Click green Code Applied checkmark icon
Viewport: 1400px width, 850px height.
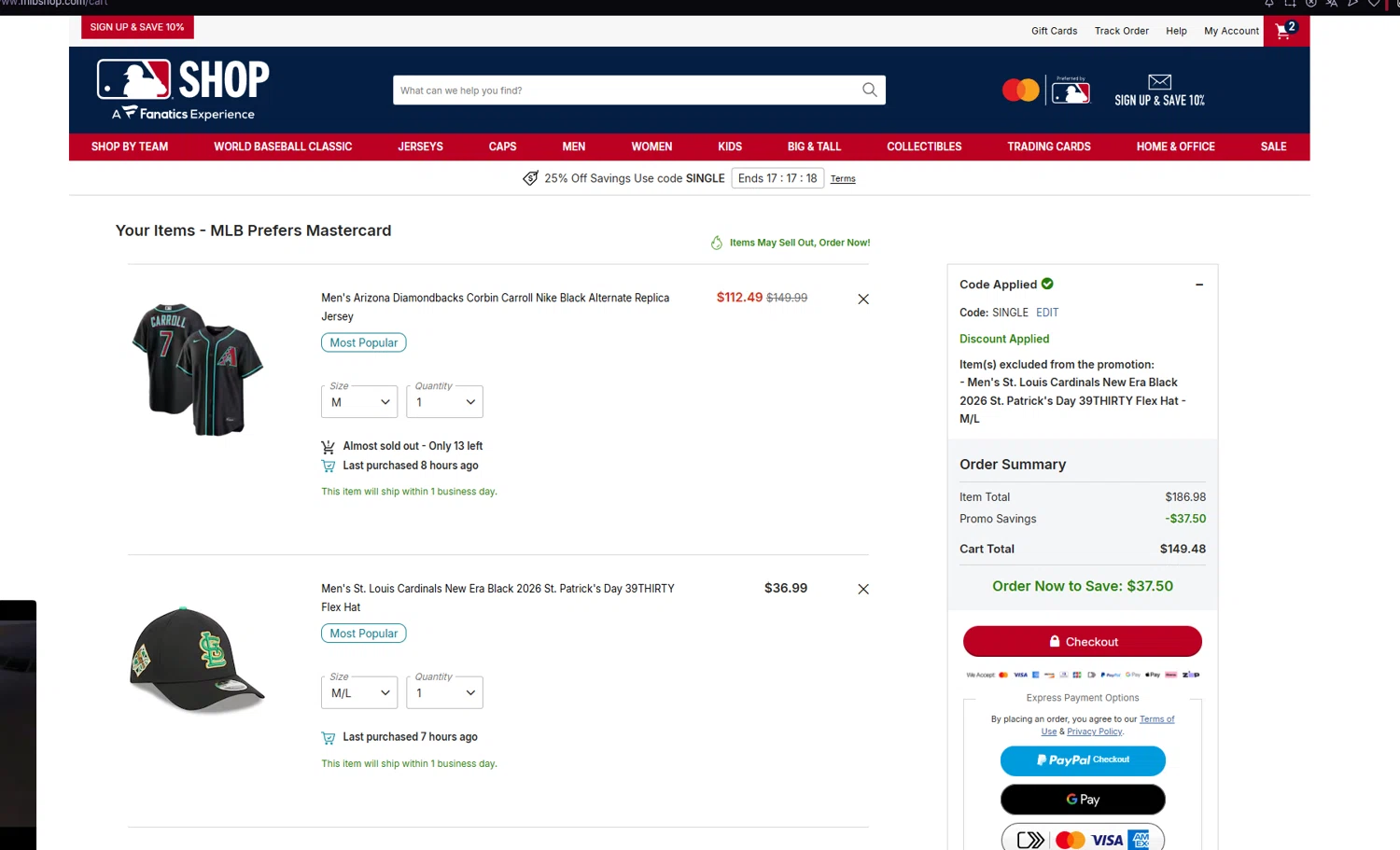1047,284
